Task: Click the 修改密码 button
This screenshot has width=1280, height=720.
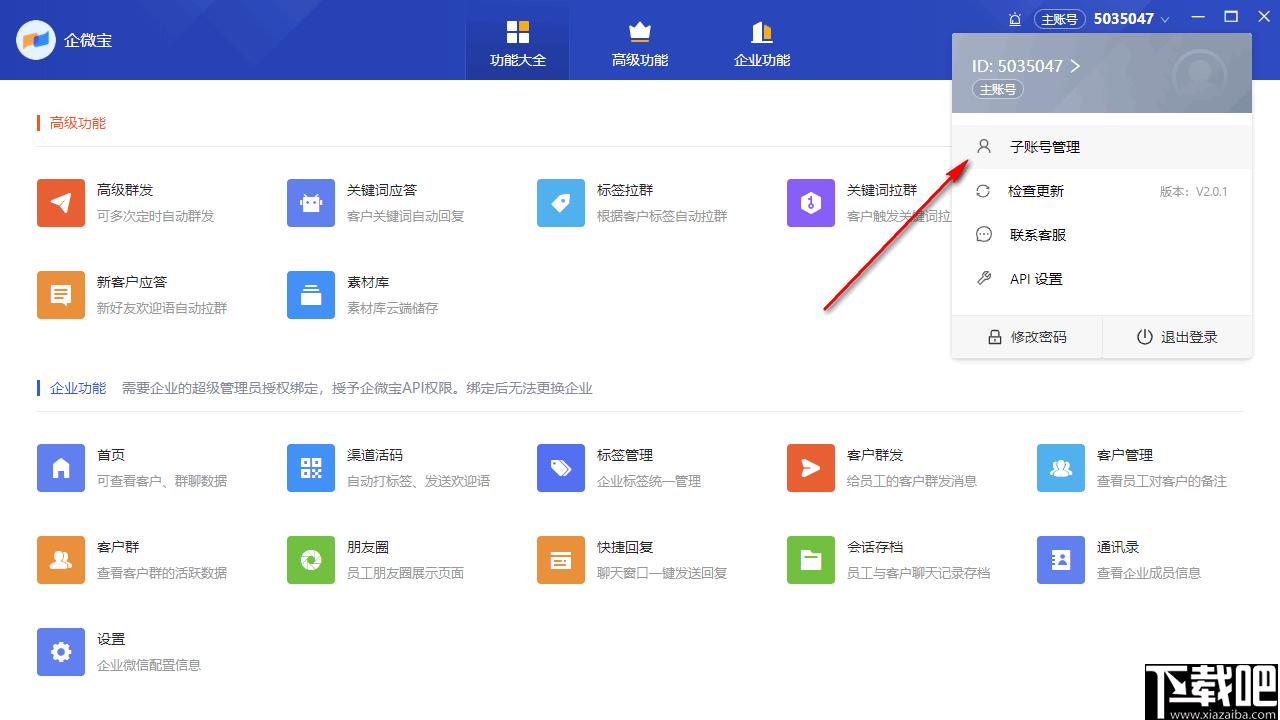Action: tap(1027, 337)
